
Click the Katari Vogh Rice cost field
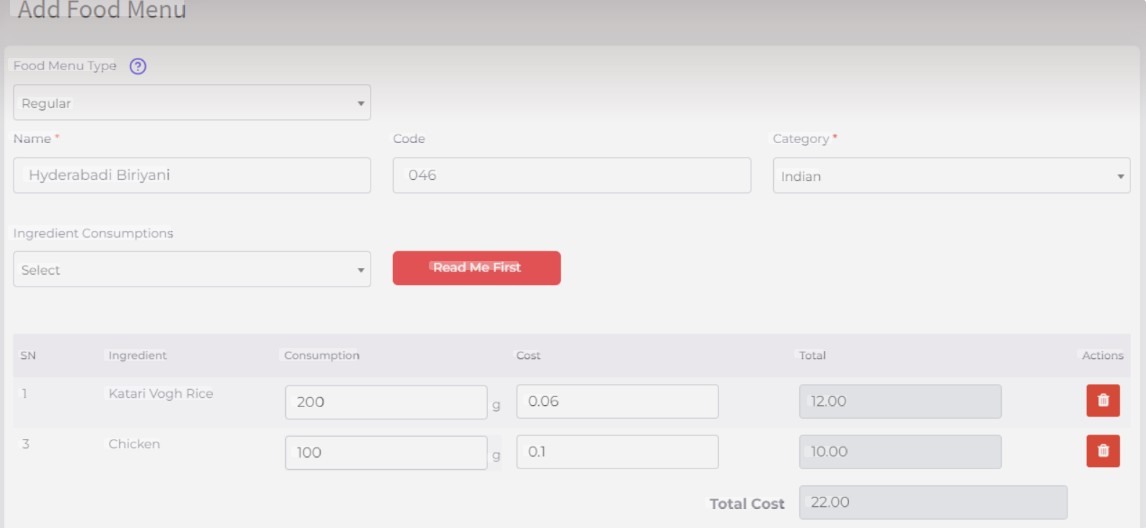(x=617, y=401)
